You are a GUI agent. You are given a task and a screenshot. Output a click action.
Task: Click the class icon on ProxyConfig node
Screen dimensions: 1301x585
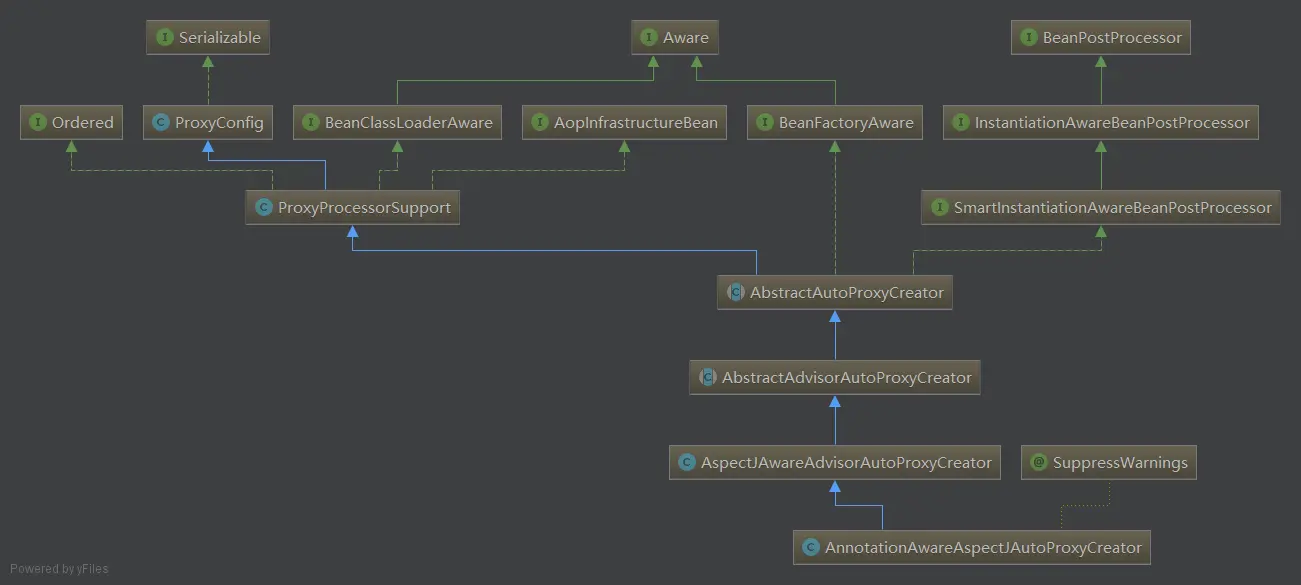click(x=161, y=123)
